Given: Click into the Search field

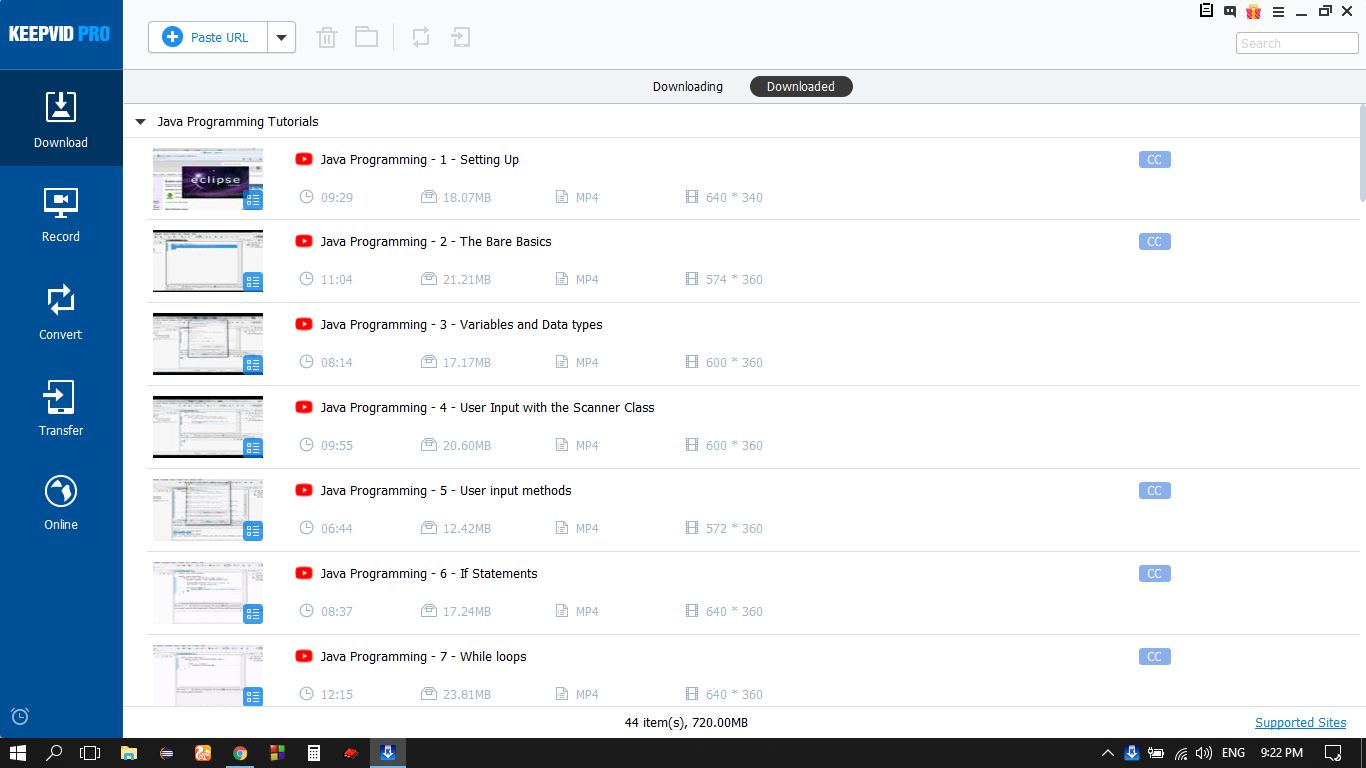Looking at the screenshot, I should tap(1297, 43).
